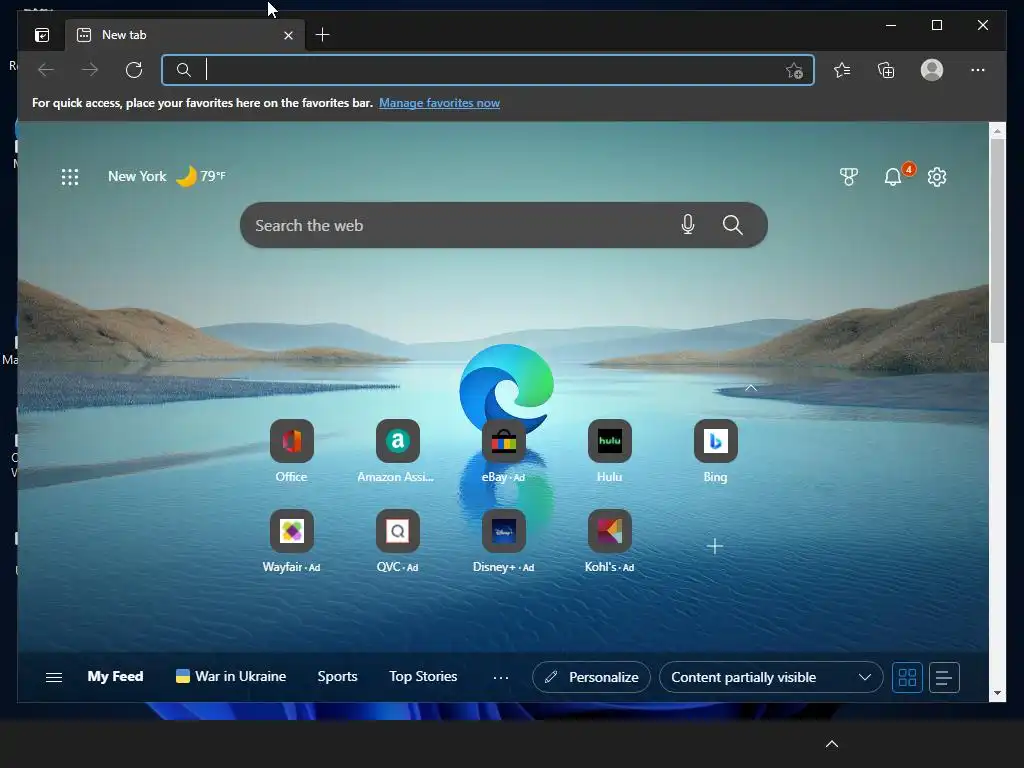Screen dimensions: 1024x768
Task: Open the feed hamburger menu
Action: [54, 677]
